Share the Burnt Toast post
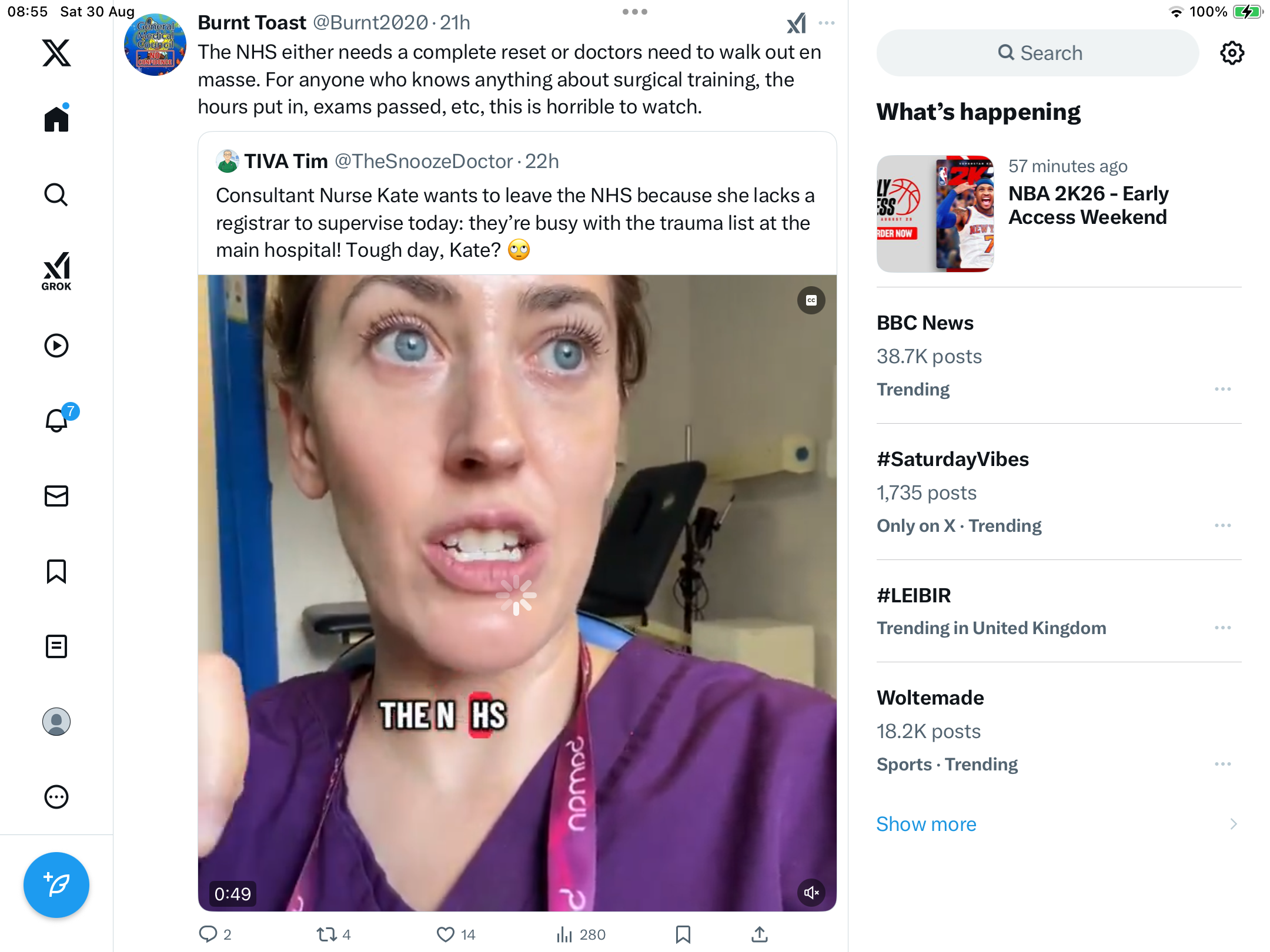 759,934
